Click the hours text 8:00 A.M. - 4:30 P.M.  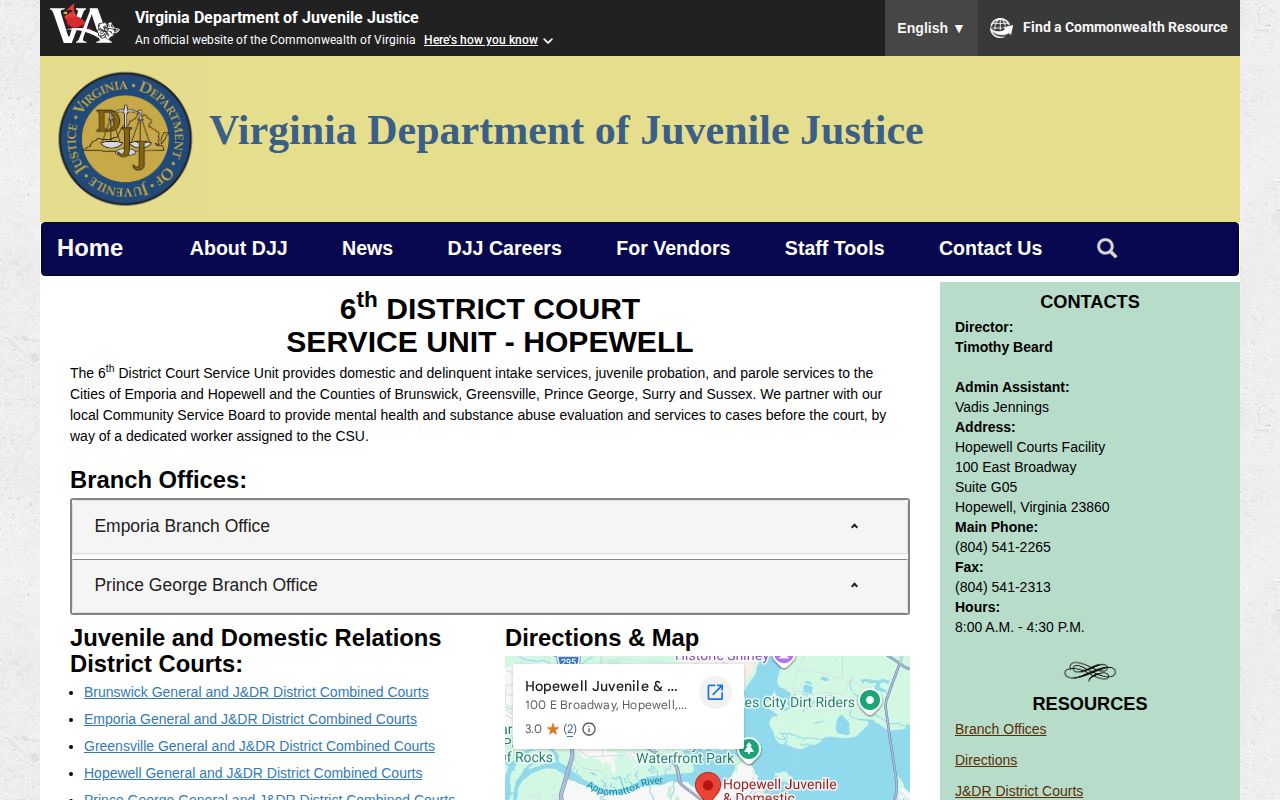tap(1020, 627)
